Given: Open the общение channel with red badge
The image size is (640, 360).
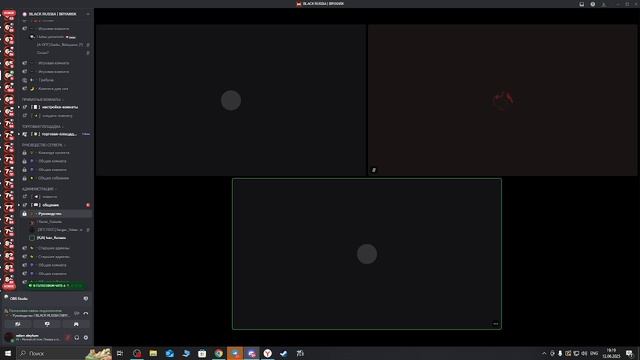Looking at the screenshot, I should (56, 205).
